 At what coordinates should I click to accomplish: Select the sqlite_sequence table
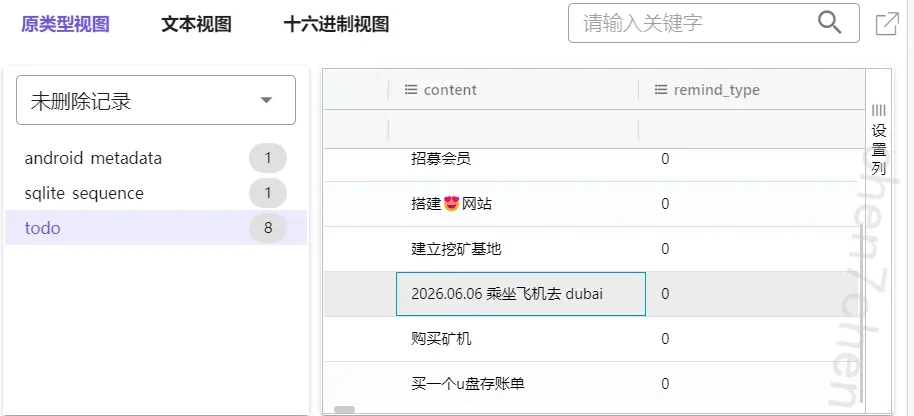point(84,193)
